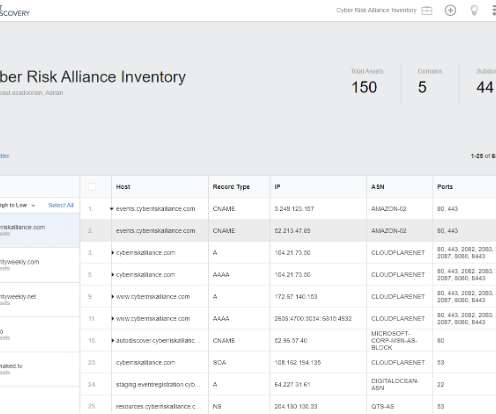Sort by the Host column header
This screenshot has width=496, height=414.
(x=123, y=187)
